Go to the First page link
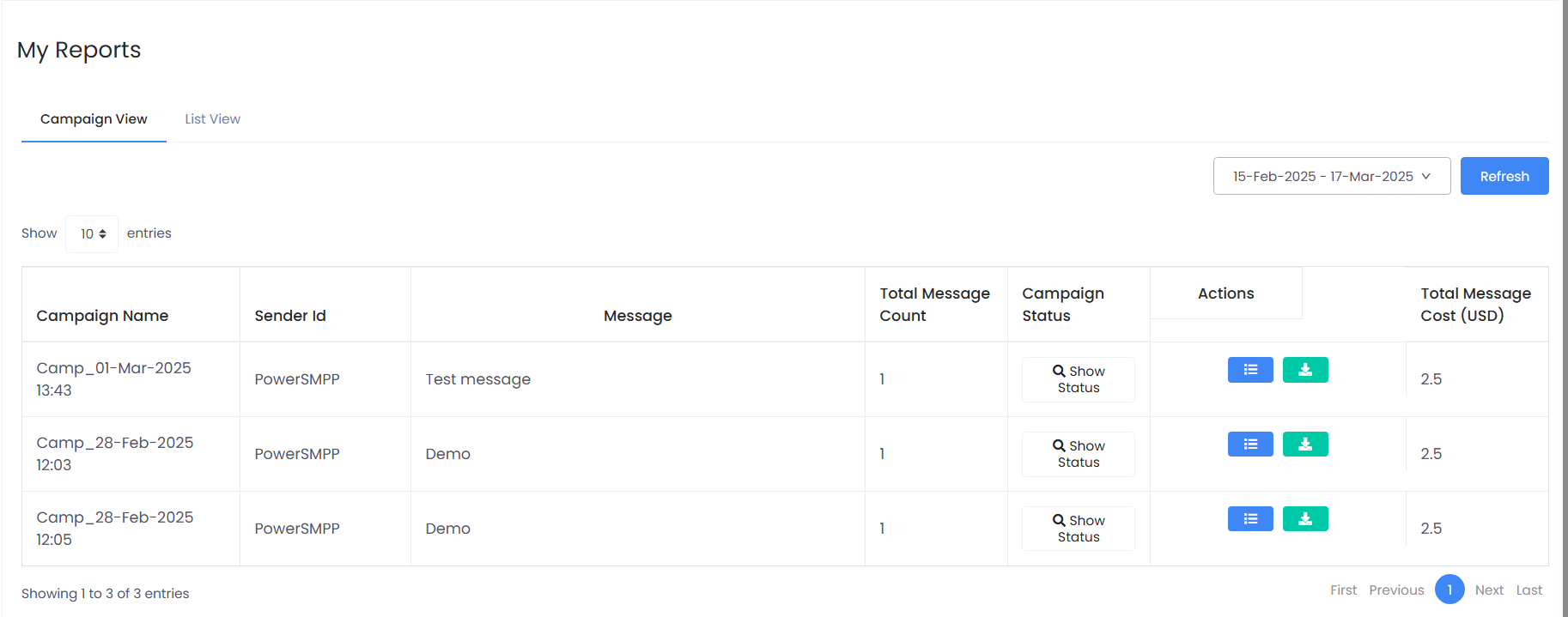Screen dimensions: 1568x617 click(1343, 590)
